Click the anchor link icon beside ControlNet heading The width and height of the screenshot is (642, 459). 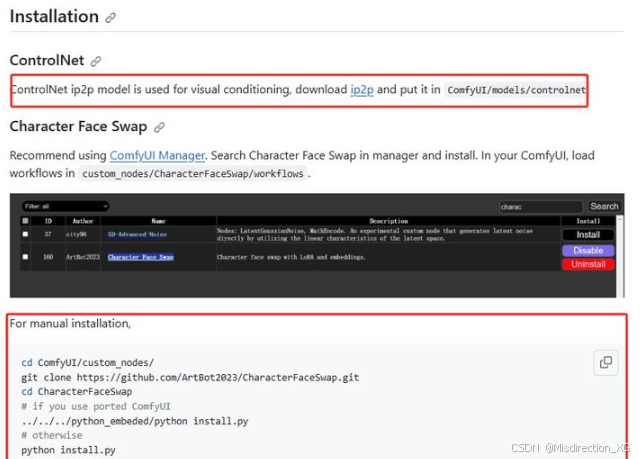pyautogui.click(x=96, y=61)
